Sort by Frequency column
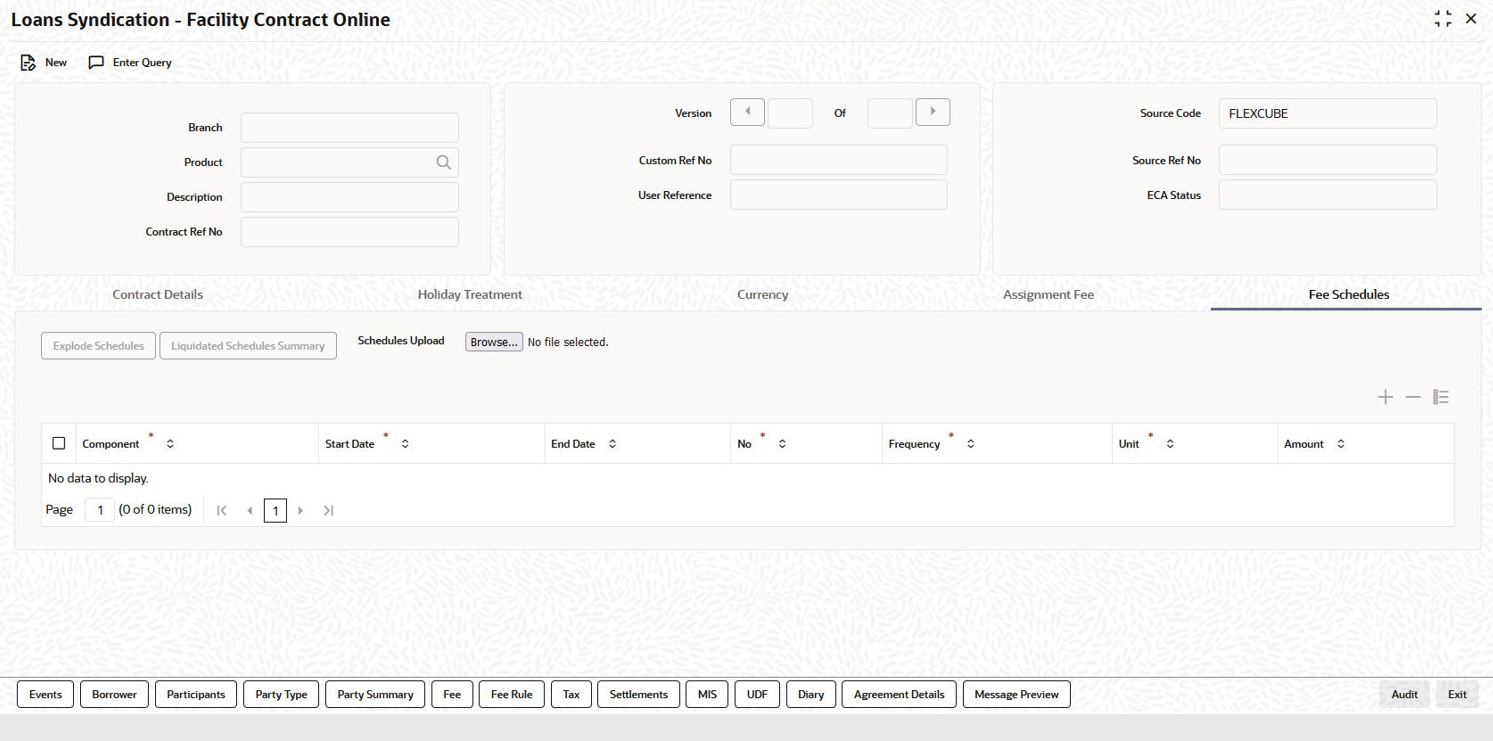This screenshot has height=741, width=1493. 970,444
